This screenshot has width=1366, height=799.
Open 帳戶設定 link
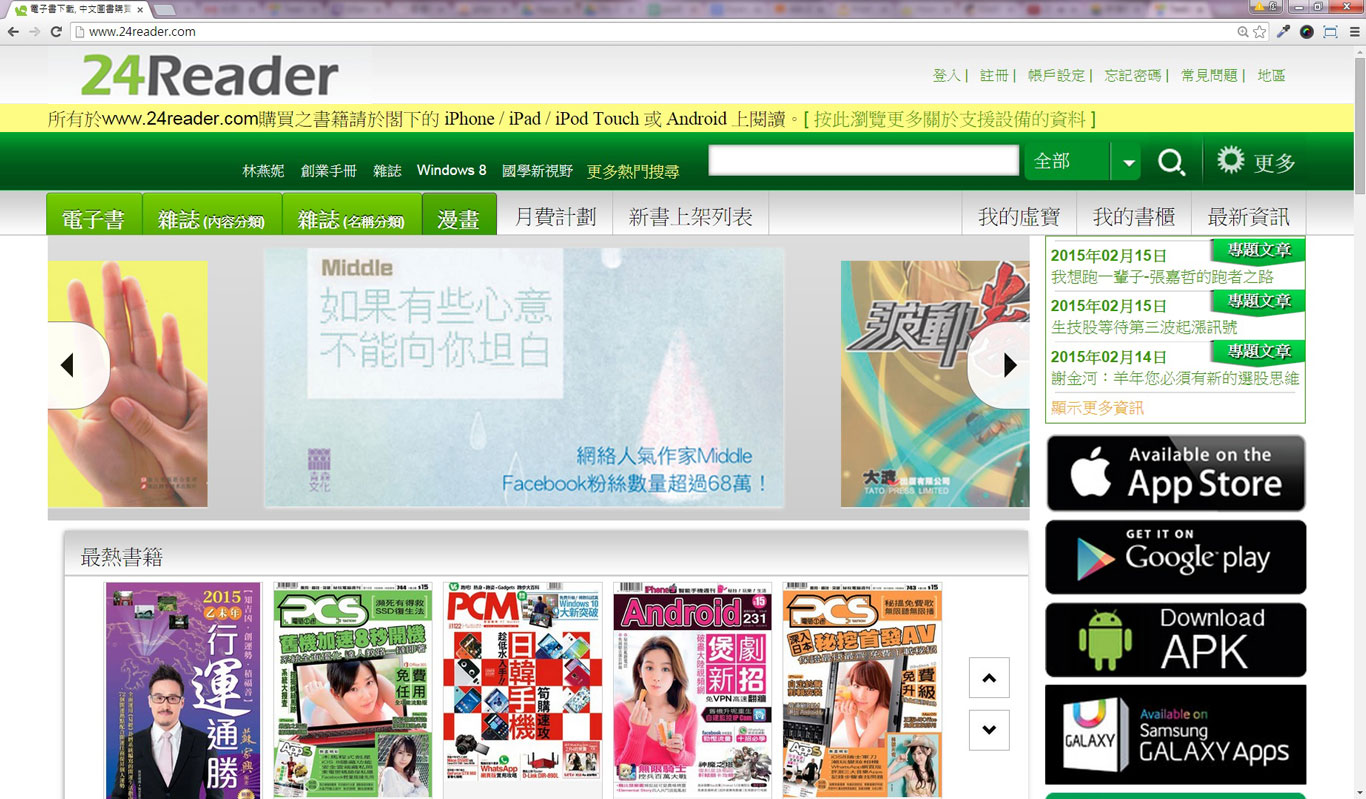[1056, 75]
